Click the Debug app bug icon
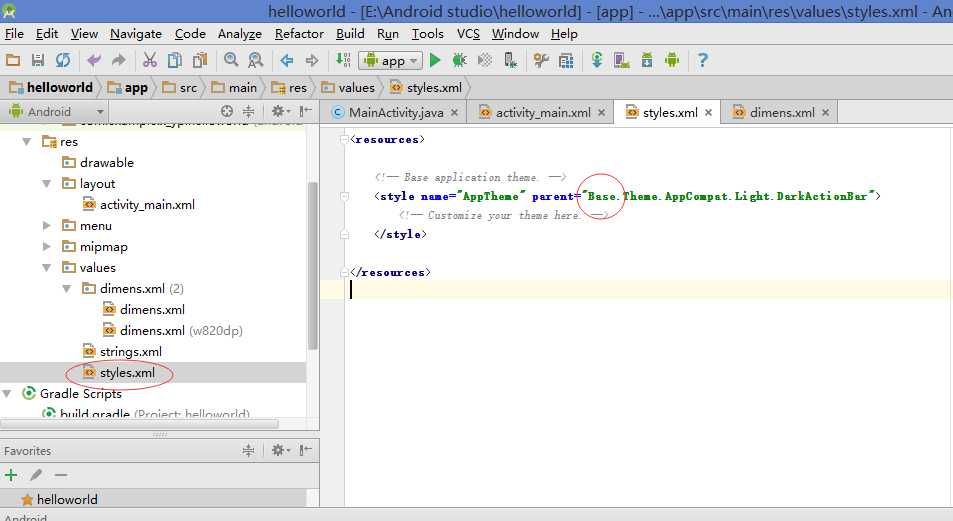 coord(459,60)
